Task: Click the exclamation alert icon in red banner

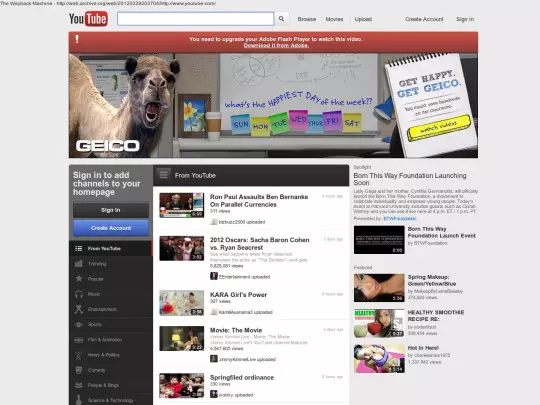Action: click(x=77, y=39)
